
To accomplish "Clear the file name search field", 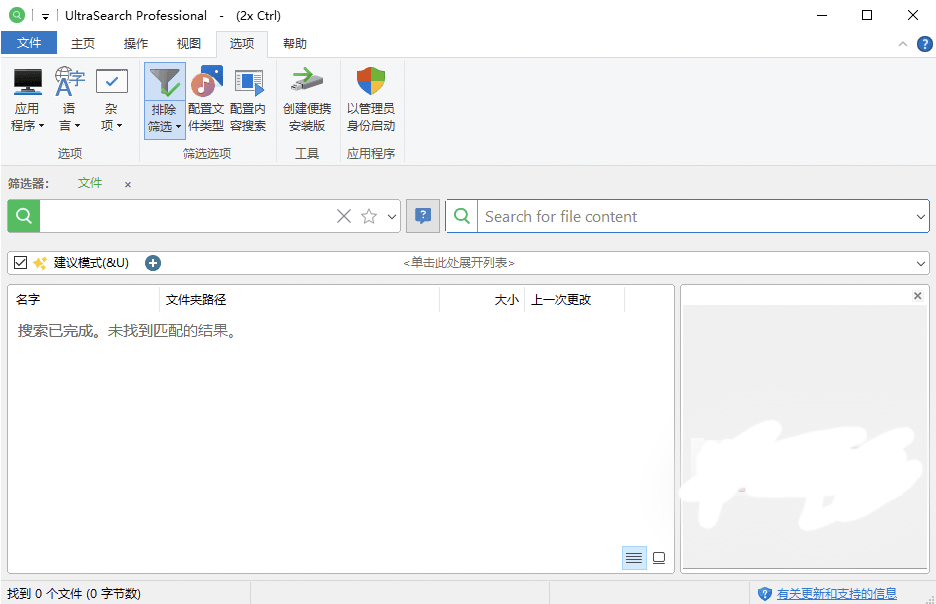I will point(344,216).
